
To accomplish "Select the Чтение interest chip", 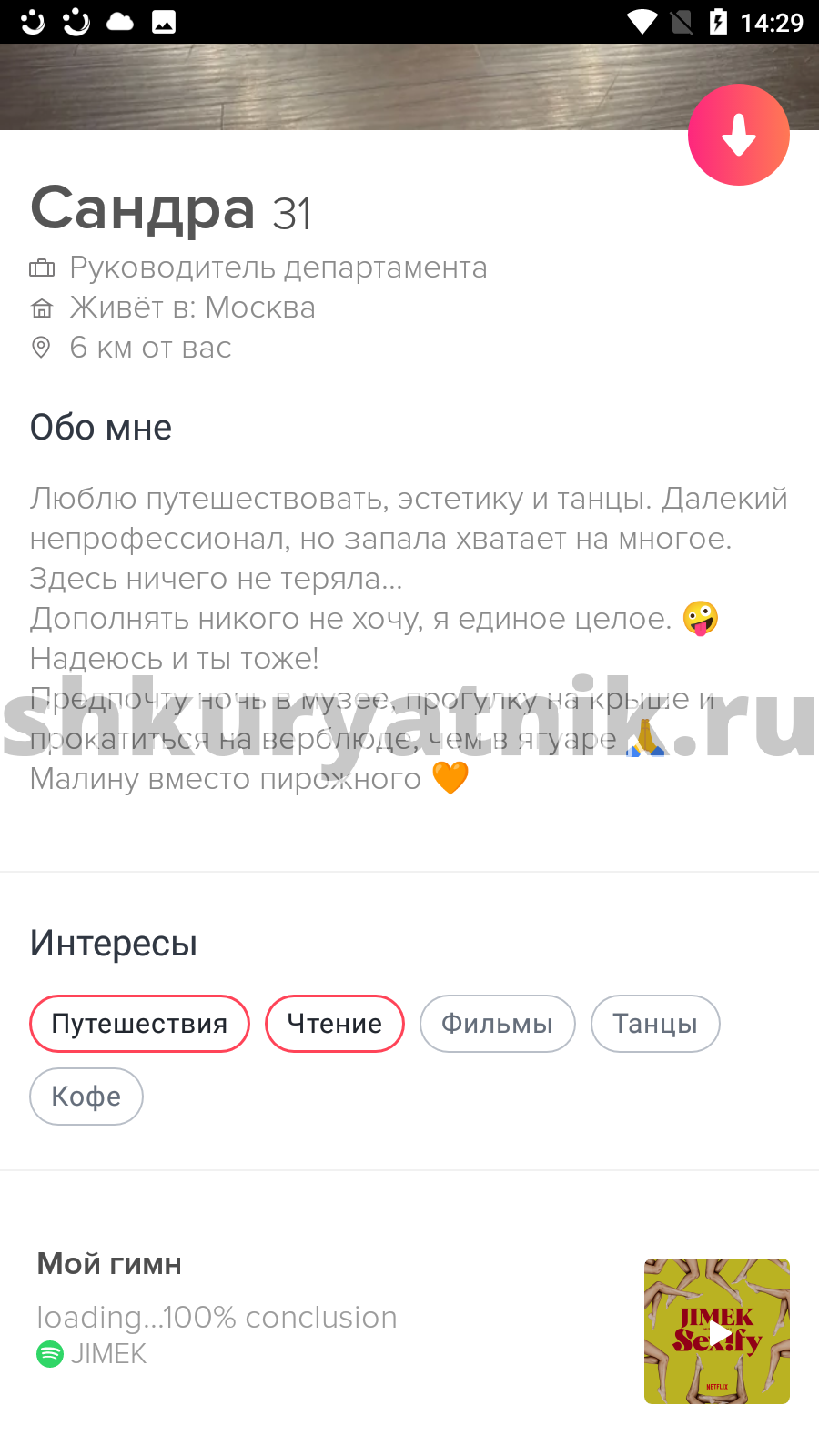I will pos(335,1024).
